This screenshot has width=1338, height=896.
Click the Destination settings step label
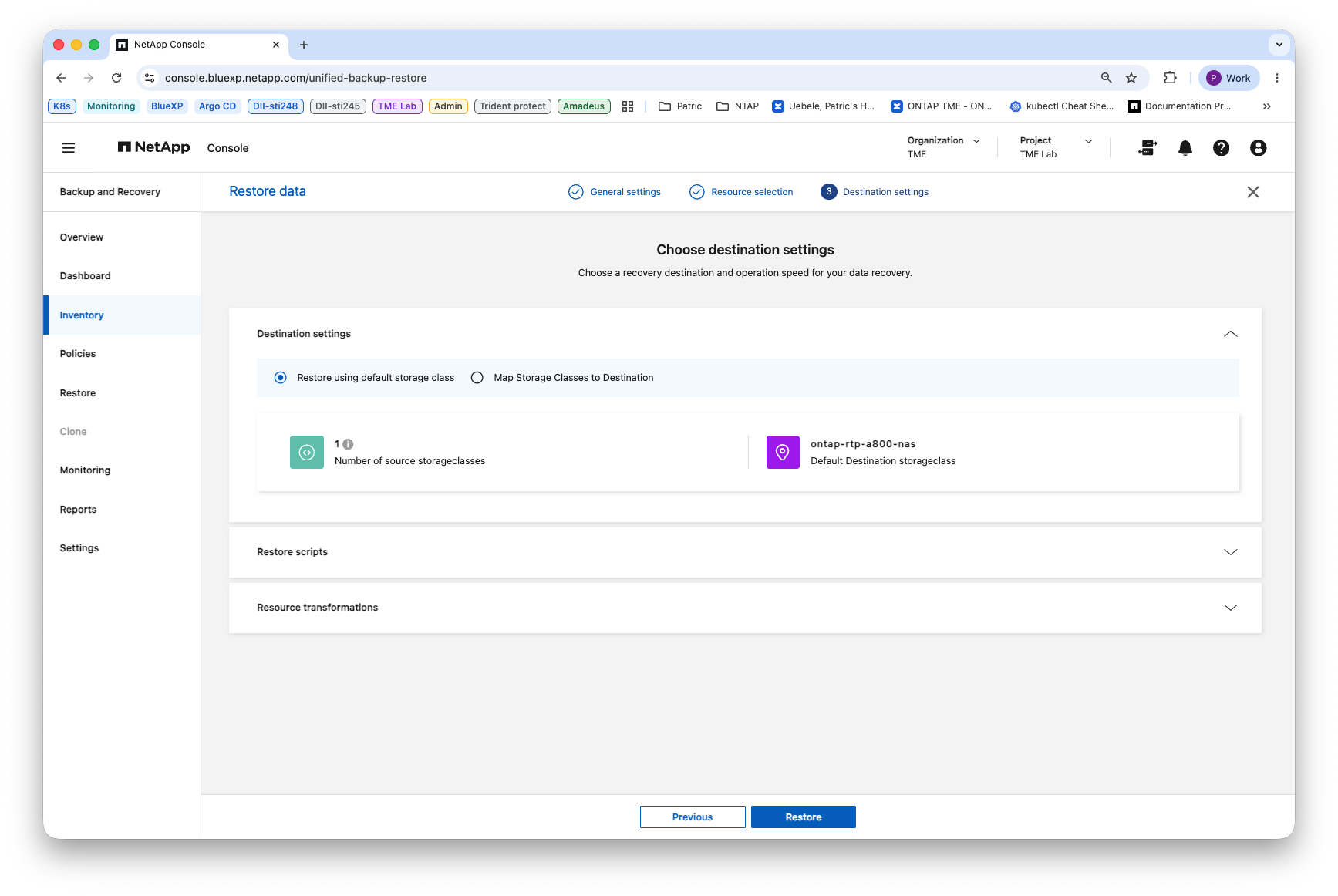(885, 192)
